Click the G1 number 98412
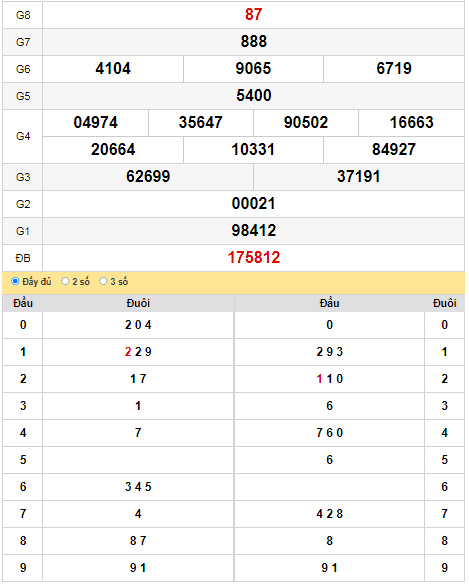The width and height of the screenshot is (469, 585). point(254,231)
